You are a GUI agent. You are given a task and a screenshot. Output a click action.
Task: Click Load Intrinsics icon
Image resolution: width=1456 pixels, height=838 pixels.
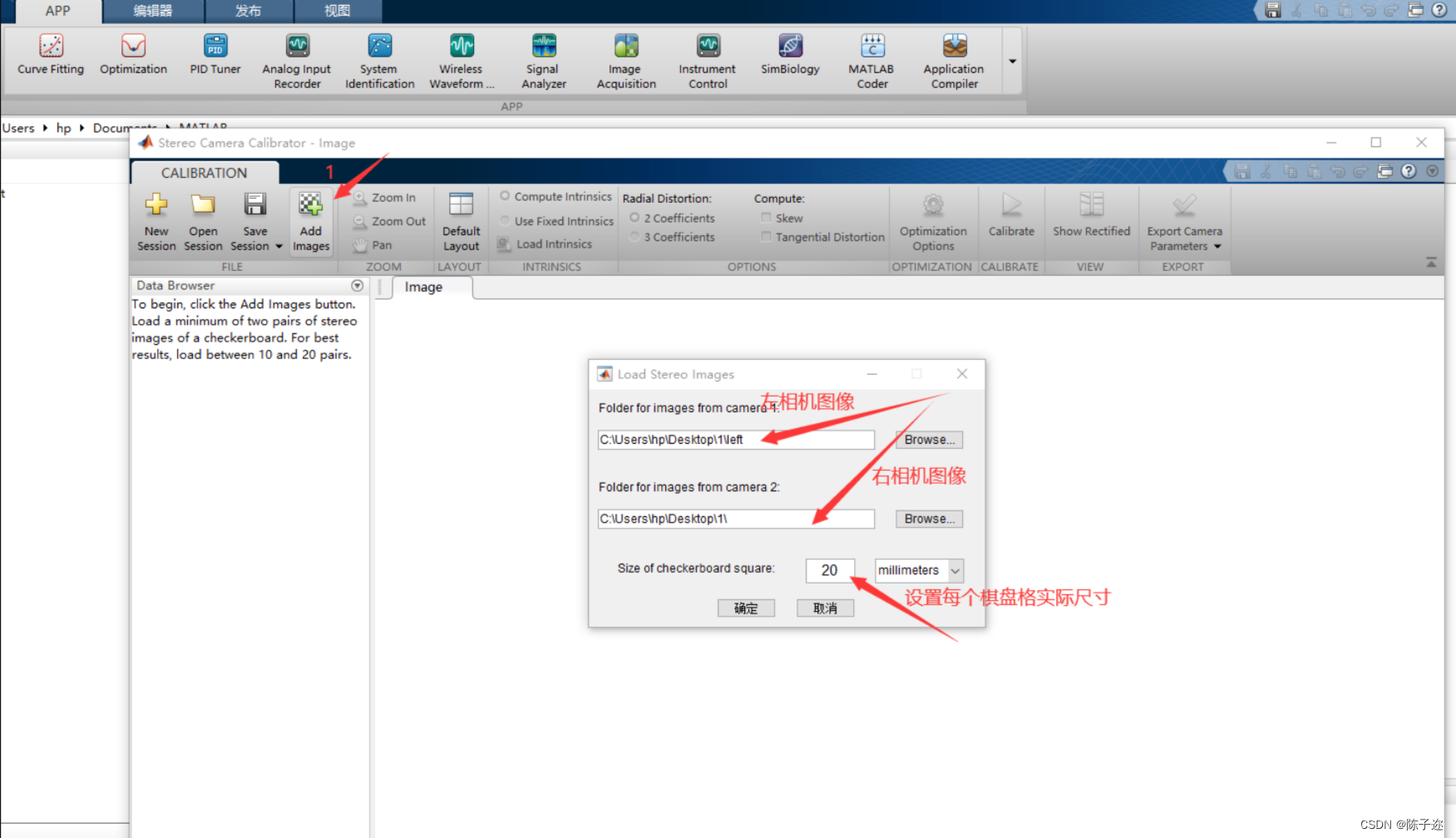point(504,244)
